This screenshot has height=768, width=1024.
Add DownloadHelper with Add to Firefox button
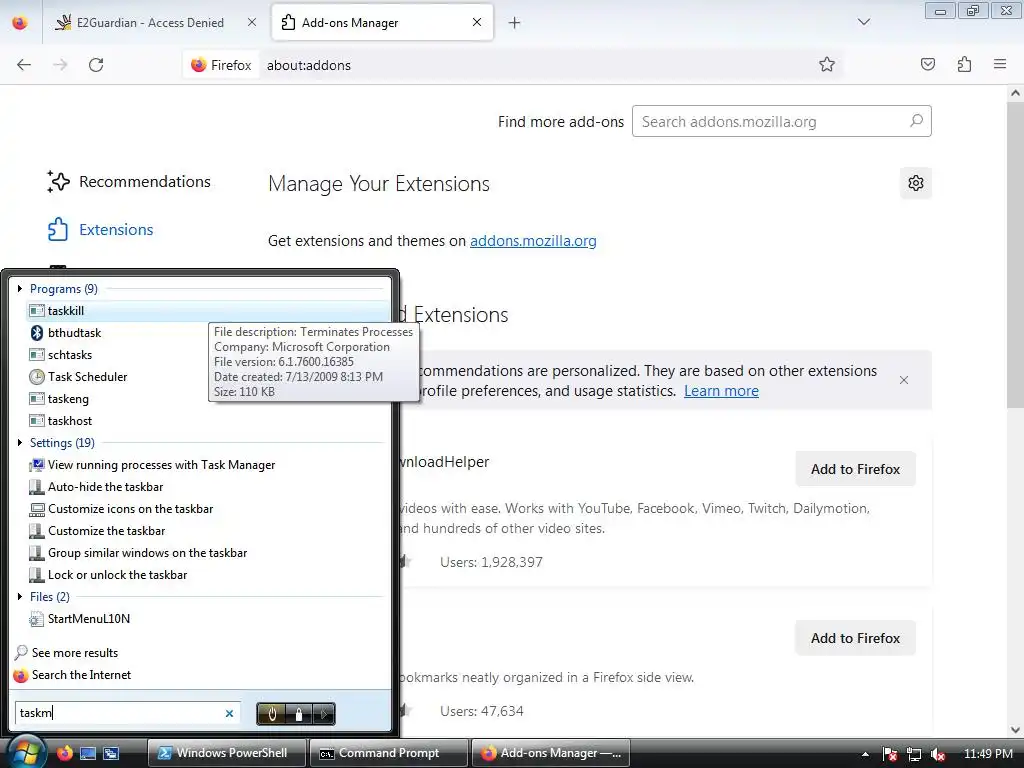point(856,469)
